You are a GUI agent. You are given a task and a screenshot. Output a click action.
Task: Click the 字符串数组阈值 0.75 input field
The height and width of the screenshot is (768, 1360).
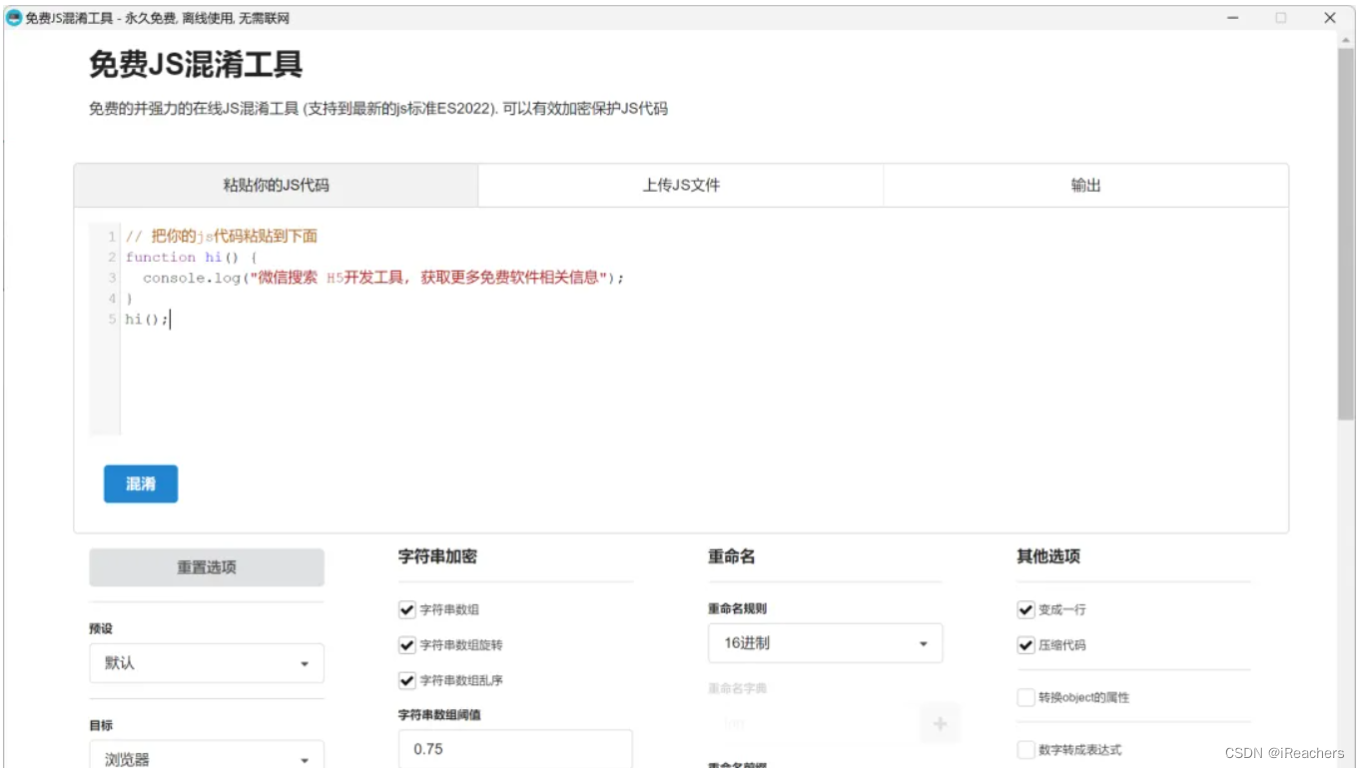tap(516, 749)
